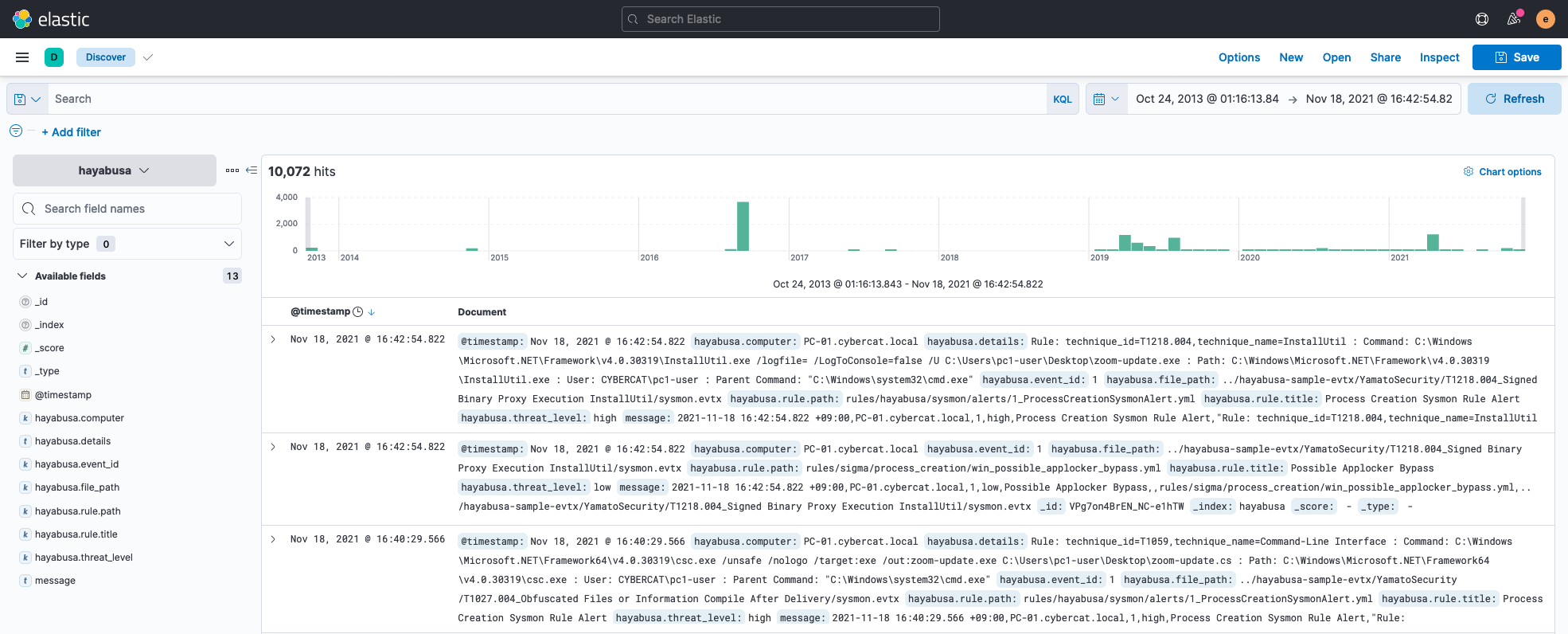Click the hayabusa.details type icon
The image size is (1568, 634).
[25, 441]
